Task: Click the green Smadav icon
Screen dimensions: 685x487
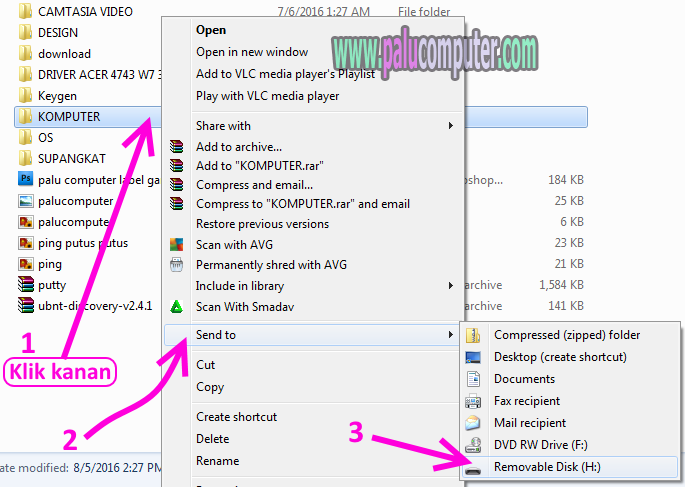Action: tap(176, 307)
